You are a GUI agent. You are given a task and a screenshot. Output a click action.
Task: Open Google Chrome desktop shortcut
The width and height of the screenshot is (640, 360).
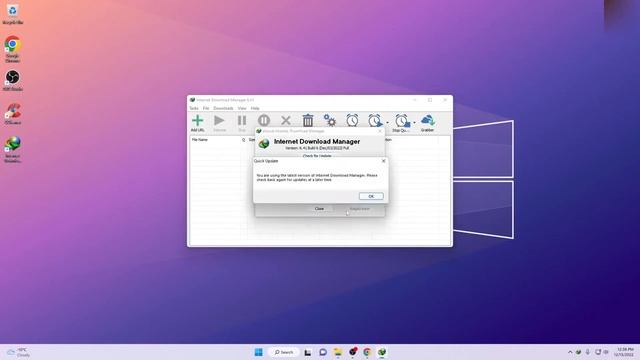point(13,49)
